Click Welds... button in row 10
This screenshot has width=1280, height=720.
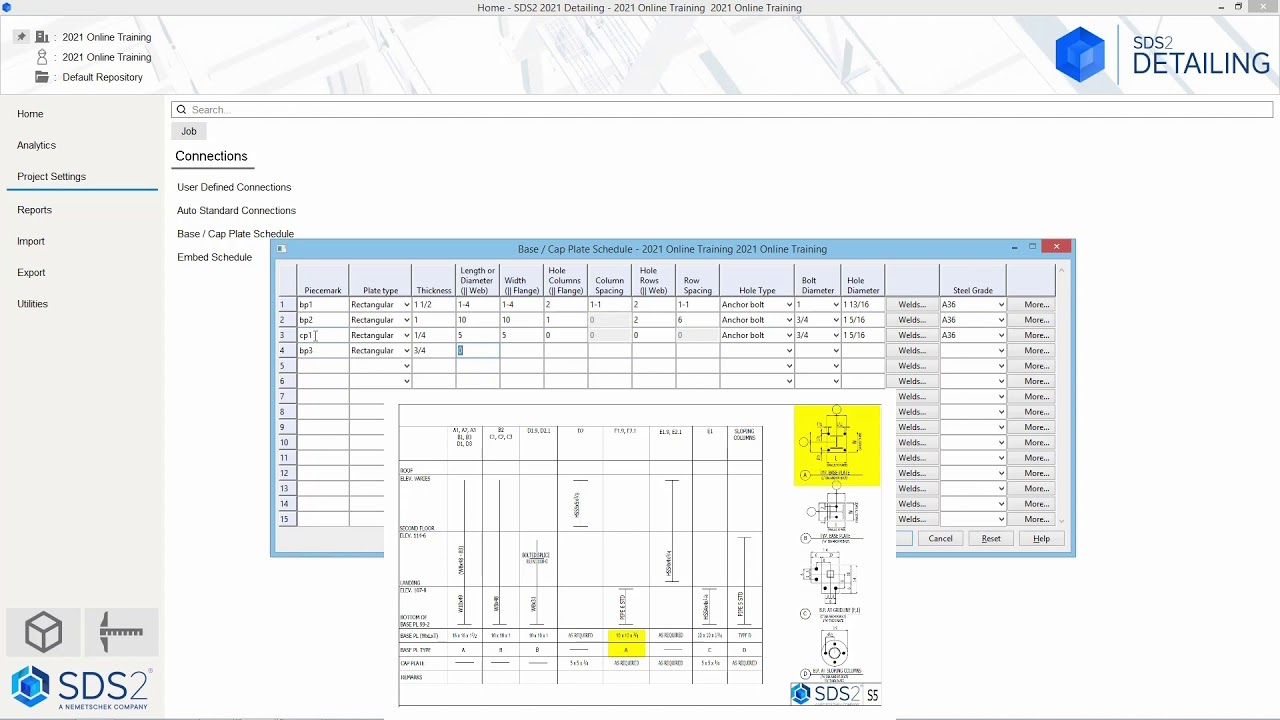pos(912,442)
